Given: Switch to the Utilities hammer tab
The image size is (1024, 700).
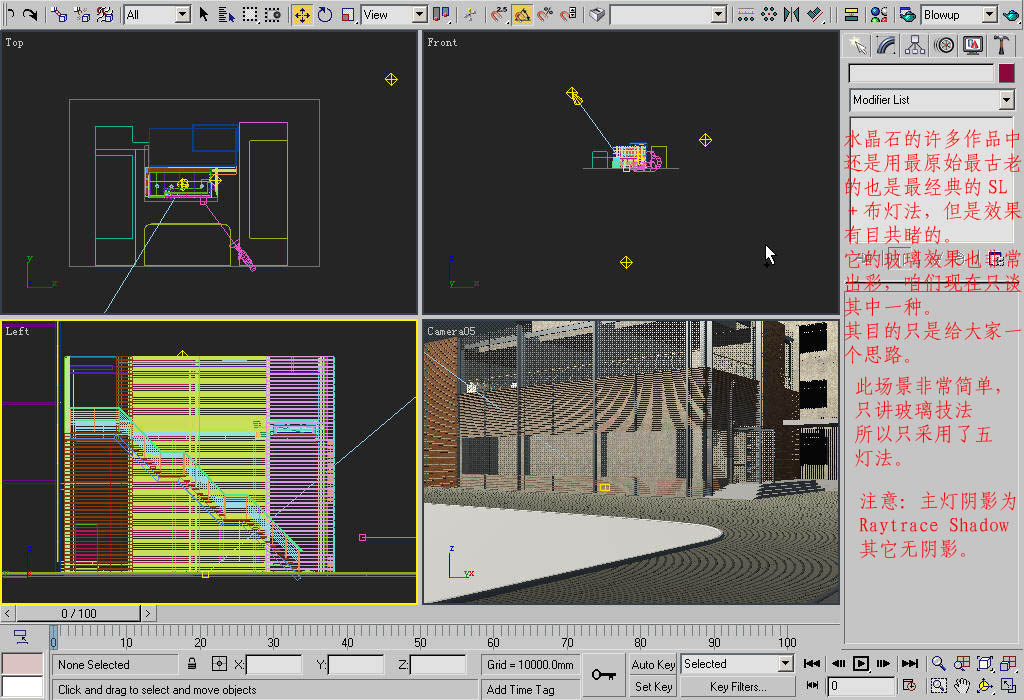Looking at the screenshot, I should [x=1000, y=45].
